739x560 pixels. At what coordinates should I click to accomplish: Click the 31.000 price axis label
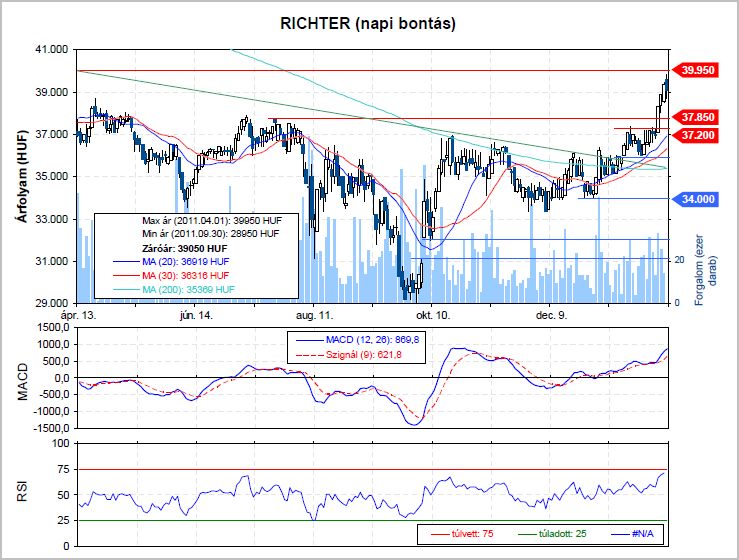[x=51, y=261]
